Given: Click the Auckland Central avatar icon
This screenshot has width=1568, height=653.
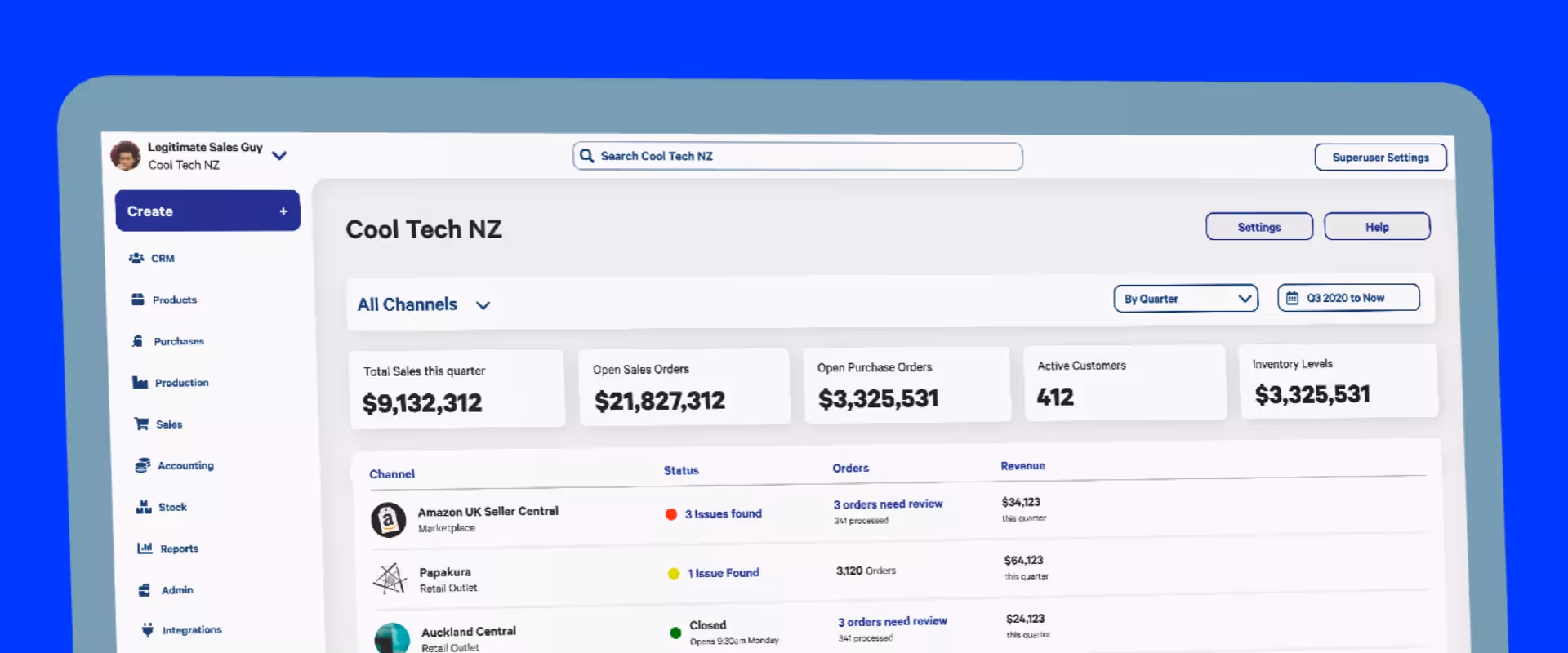Looking at the screenshot, I should 392,638.
